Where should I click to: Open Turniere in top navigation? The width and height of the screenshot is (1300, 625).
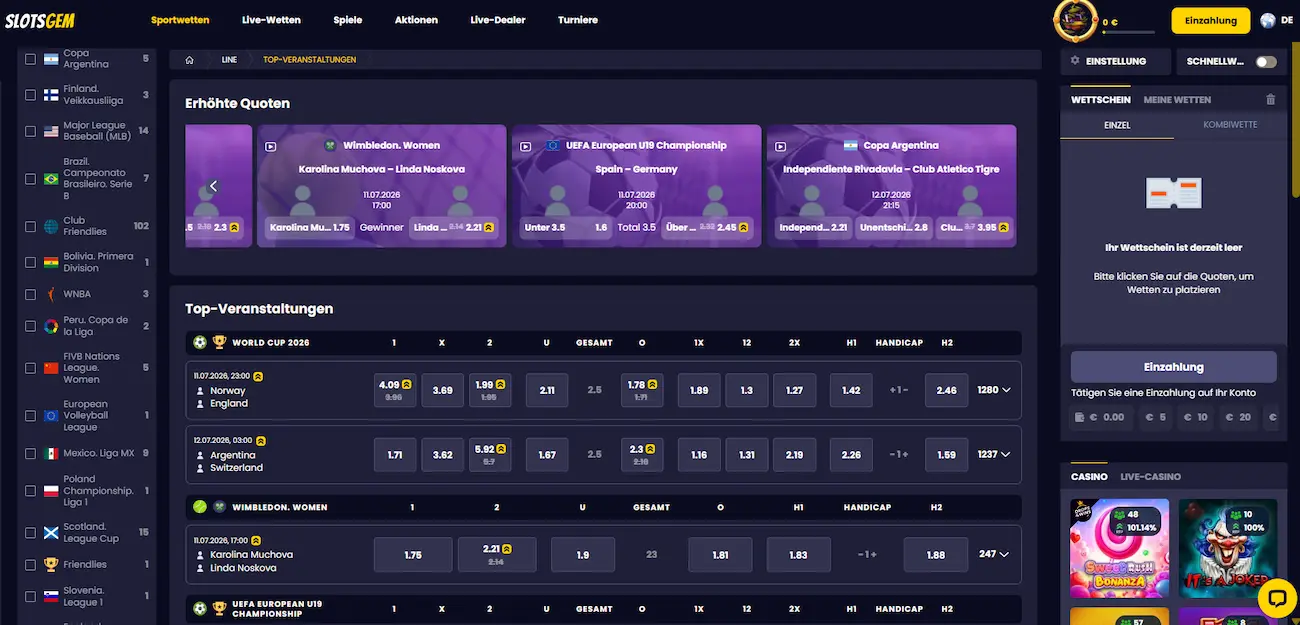coord(578,20)
